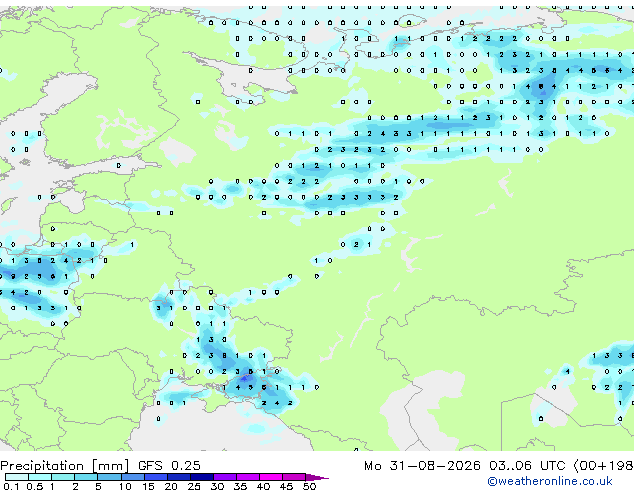Click the 10–15 mm legend swatch
Screen dimensions: 634x490
pos(132,477)
